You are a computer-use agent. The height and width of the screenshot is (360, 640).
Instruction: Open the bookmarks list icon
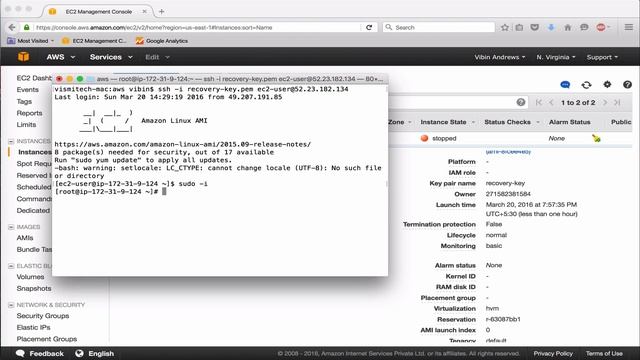point(519,27)
